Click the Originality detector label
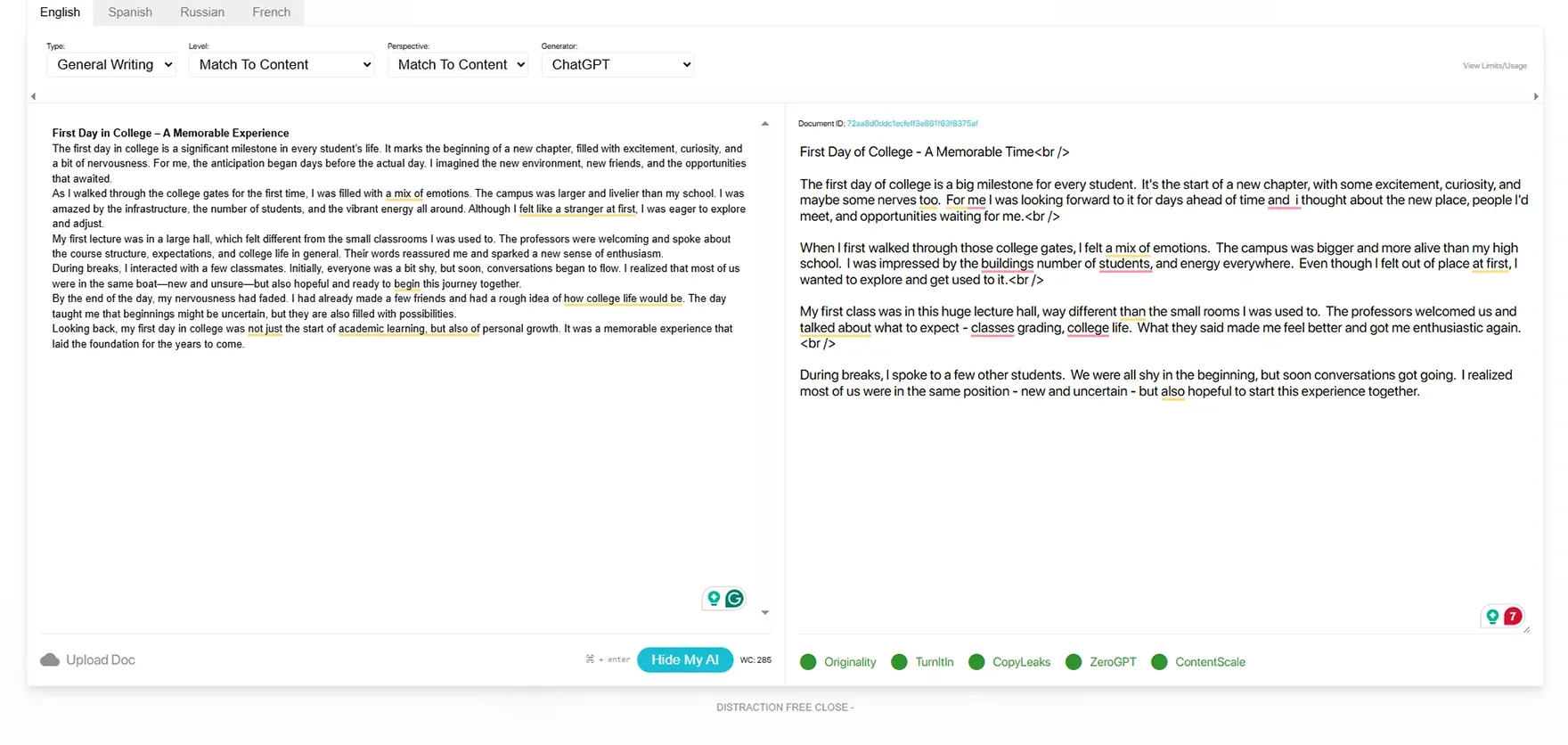 pos(850,662)
